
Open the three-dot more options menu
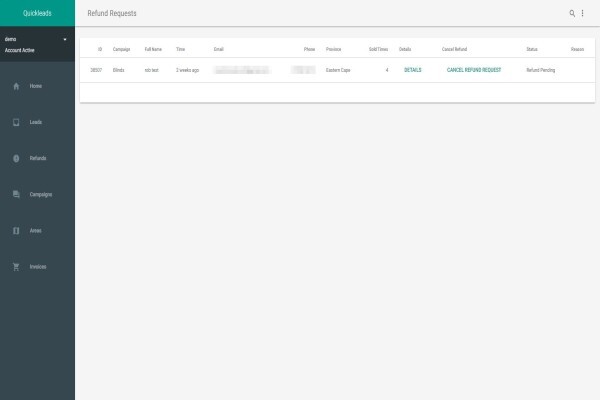(x=582, y=13)
